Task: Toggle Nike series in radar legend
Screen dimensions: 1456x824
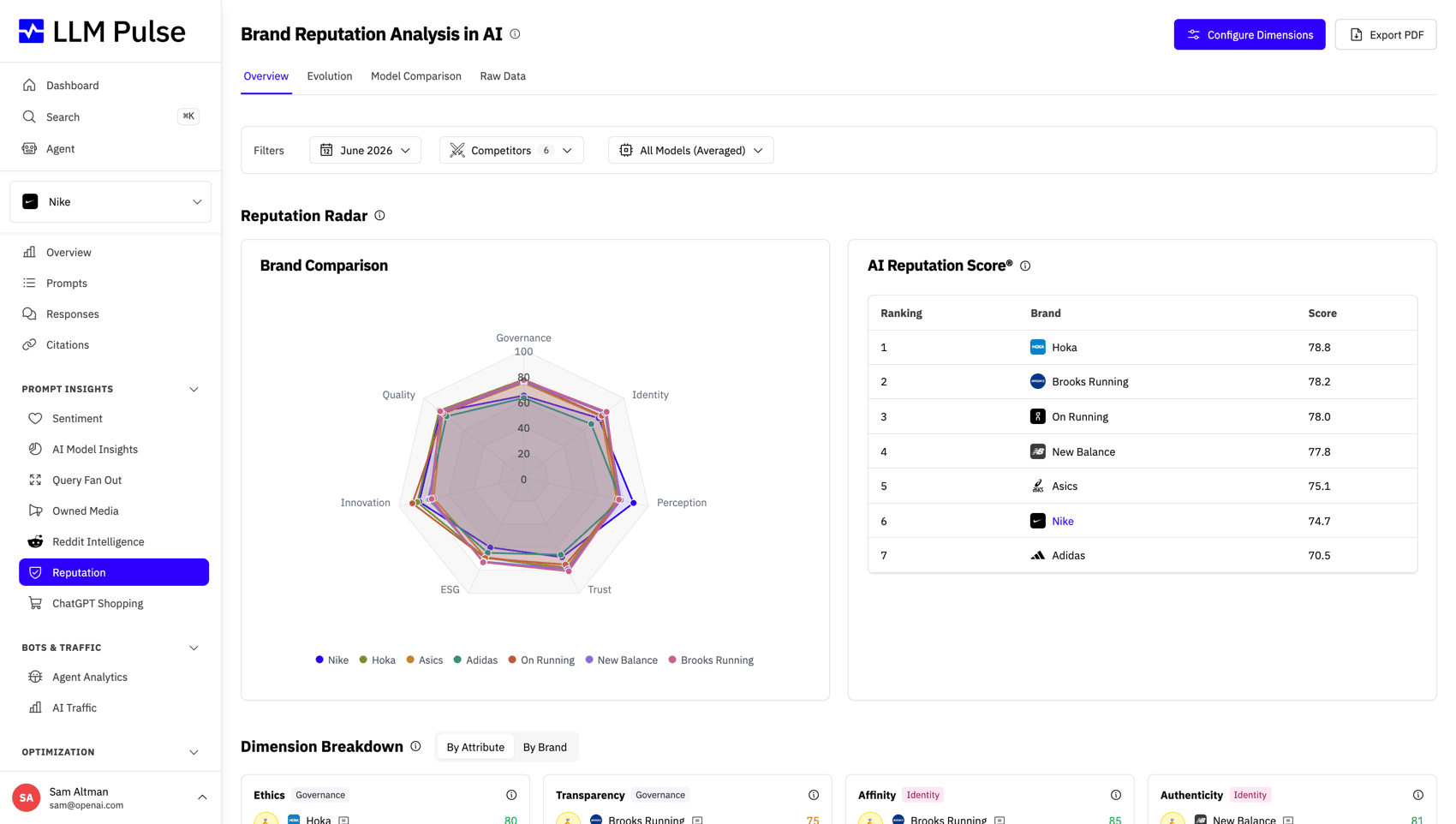Action: click(331, 660)
